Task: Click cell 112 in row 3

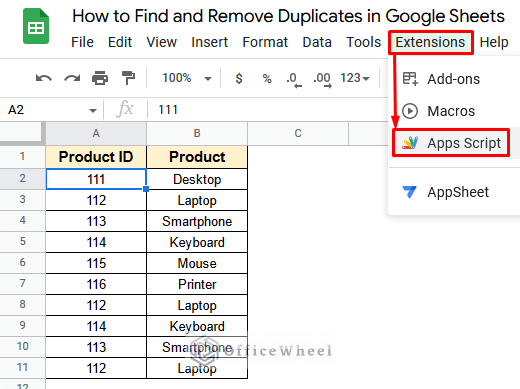Action: tap(96, 200)
